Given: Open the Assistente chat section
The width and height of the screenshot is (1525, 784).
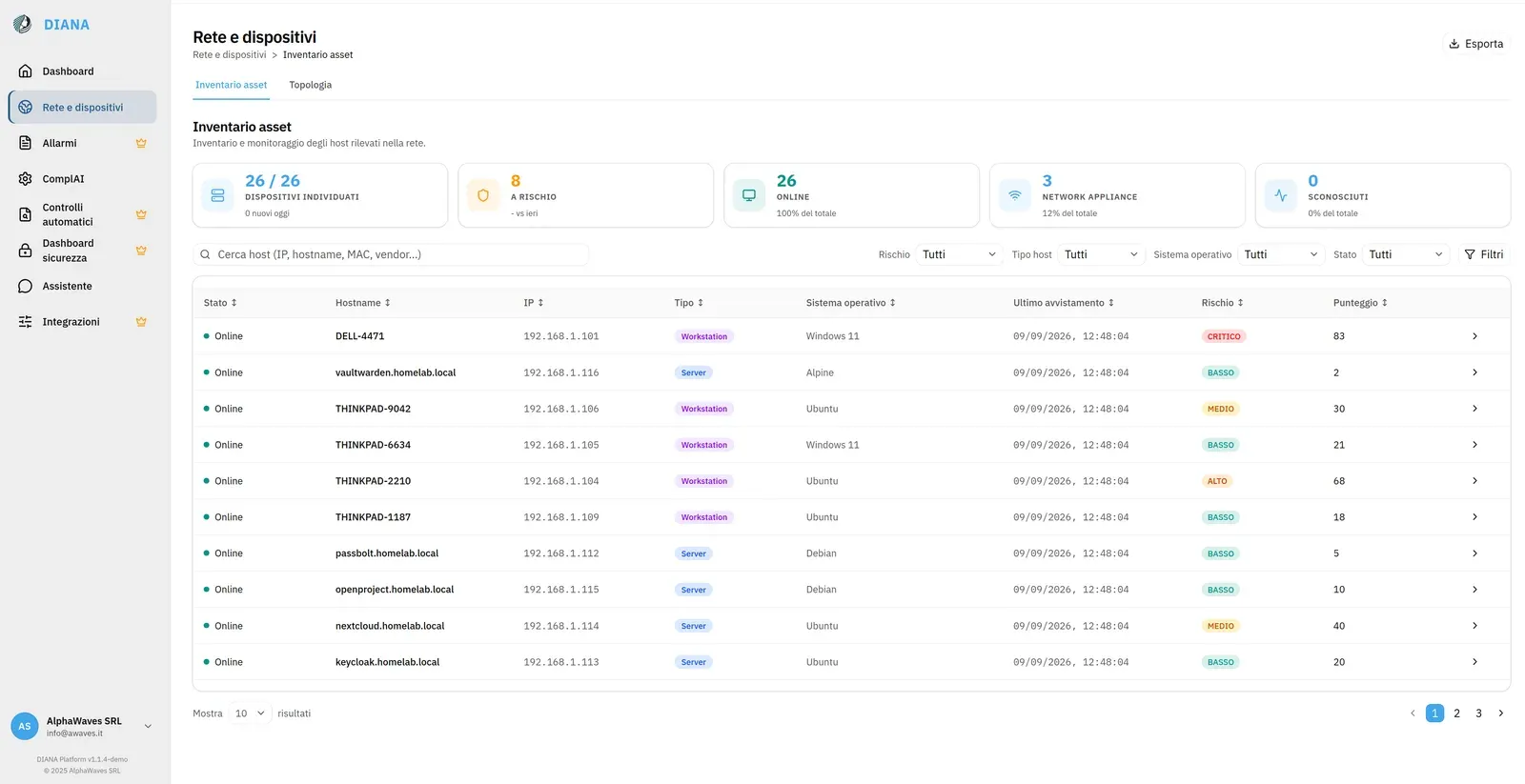Looking at the screenshot, I should click(x=82, y=286).
